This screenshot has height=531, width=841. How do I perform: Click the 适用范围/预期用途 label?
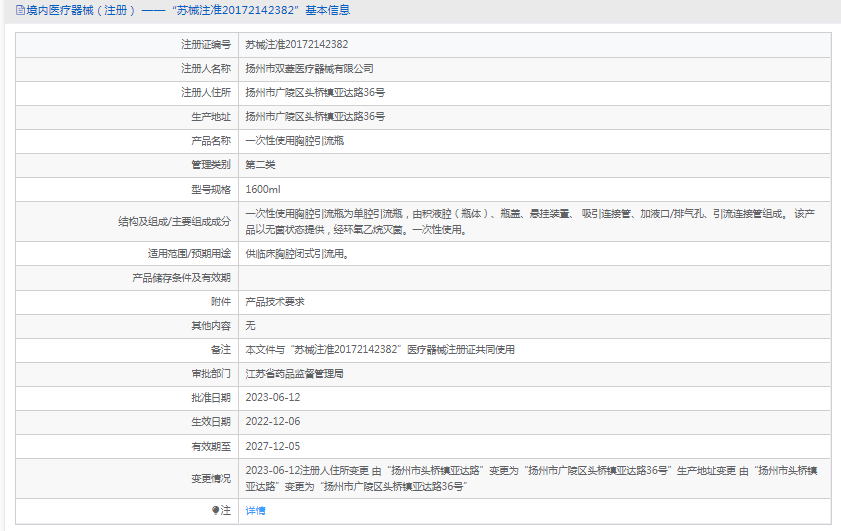tap(189, 254)
